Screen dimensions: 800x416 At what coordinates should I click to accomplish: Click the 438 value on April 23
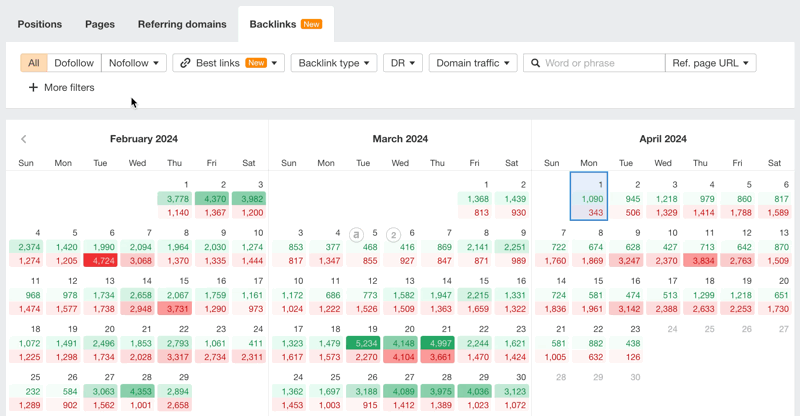click(626, 343)
